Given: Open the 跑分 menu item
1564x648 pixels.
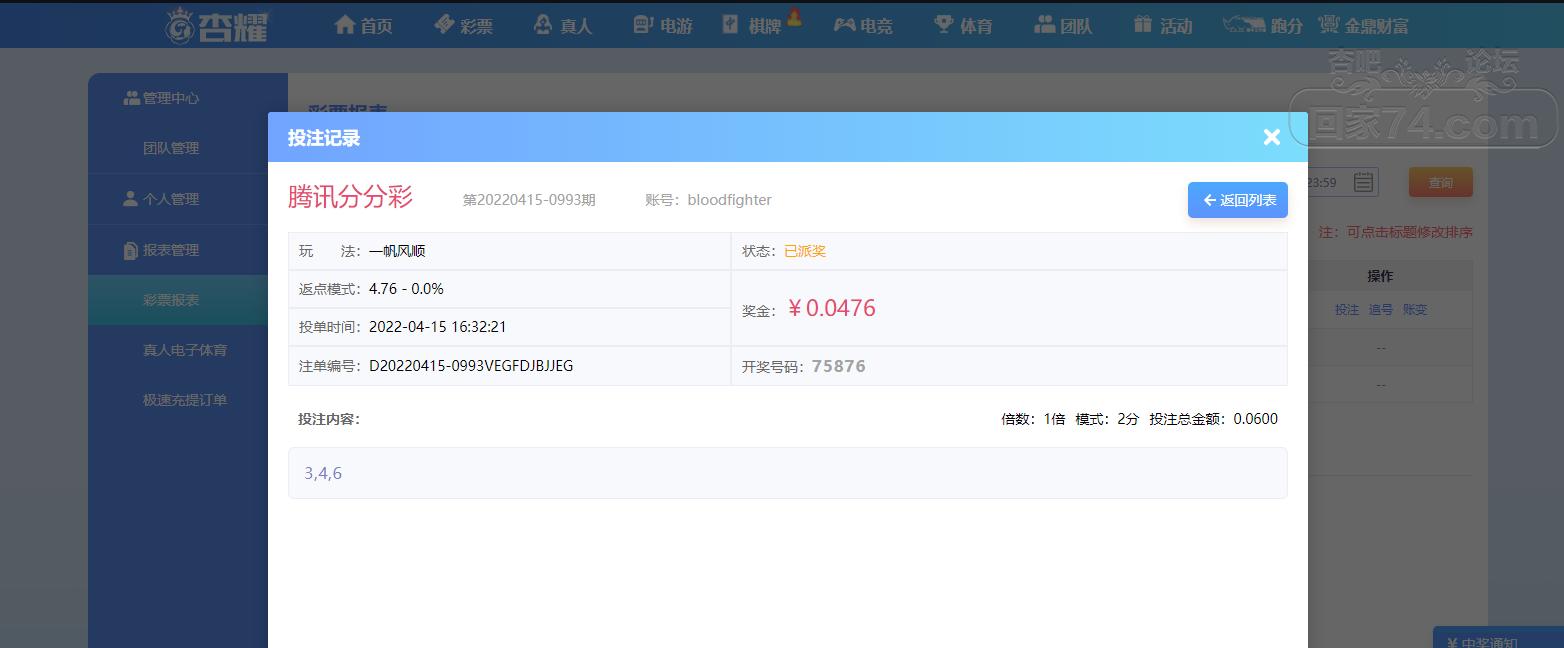Looking at the screenshot, I should (1263, 25).
